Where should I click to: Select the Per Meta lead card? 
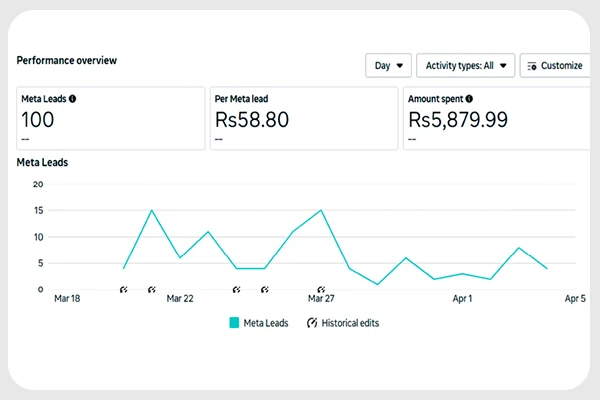pos(304,118)
